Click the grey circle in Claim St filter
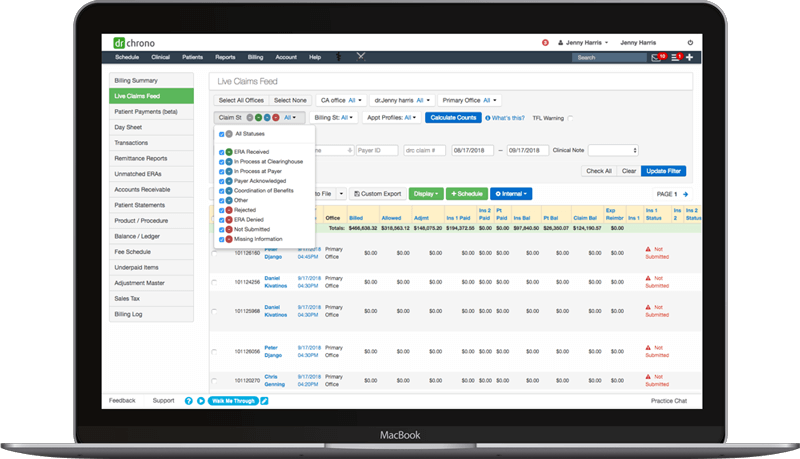The image size is (800, 459). 249,118
